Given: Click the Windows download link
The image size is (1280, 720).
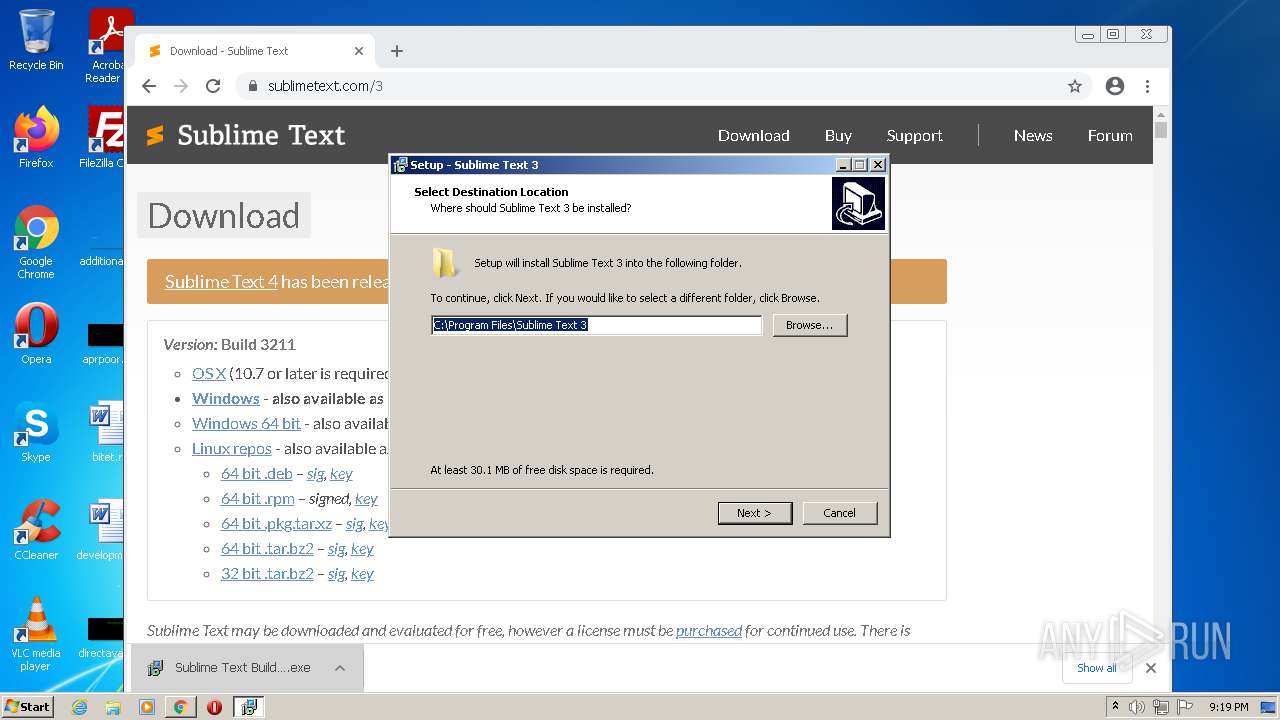Looking at the screenshot, I should pyautogui.click(x=226, y=398).
